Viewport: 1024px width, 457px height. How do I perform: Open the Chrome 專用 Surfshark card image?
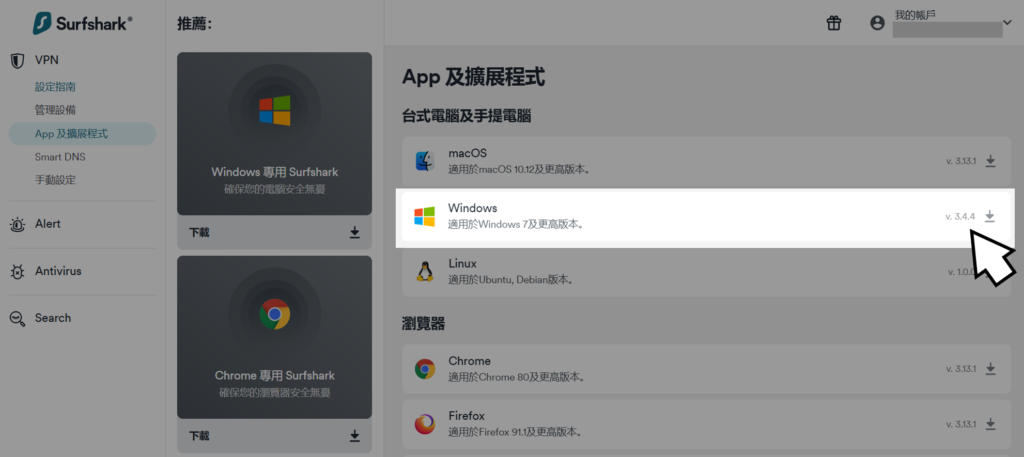(274, 337)
